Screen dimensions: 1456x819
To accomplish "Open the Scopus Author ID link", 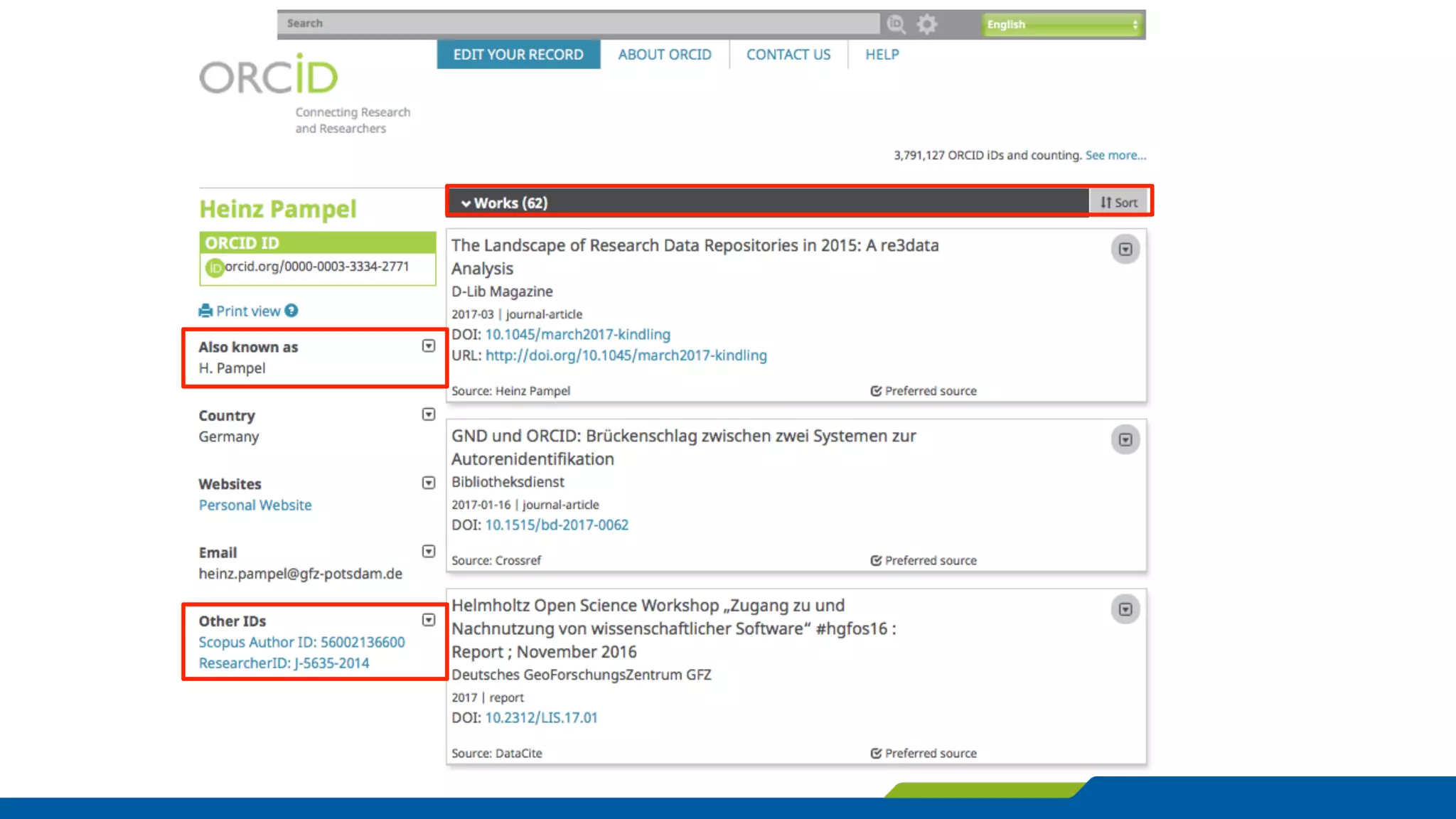I will click(x=301, y=642).
